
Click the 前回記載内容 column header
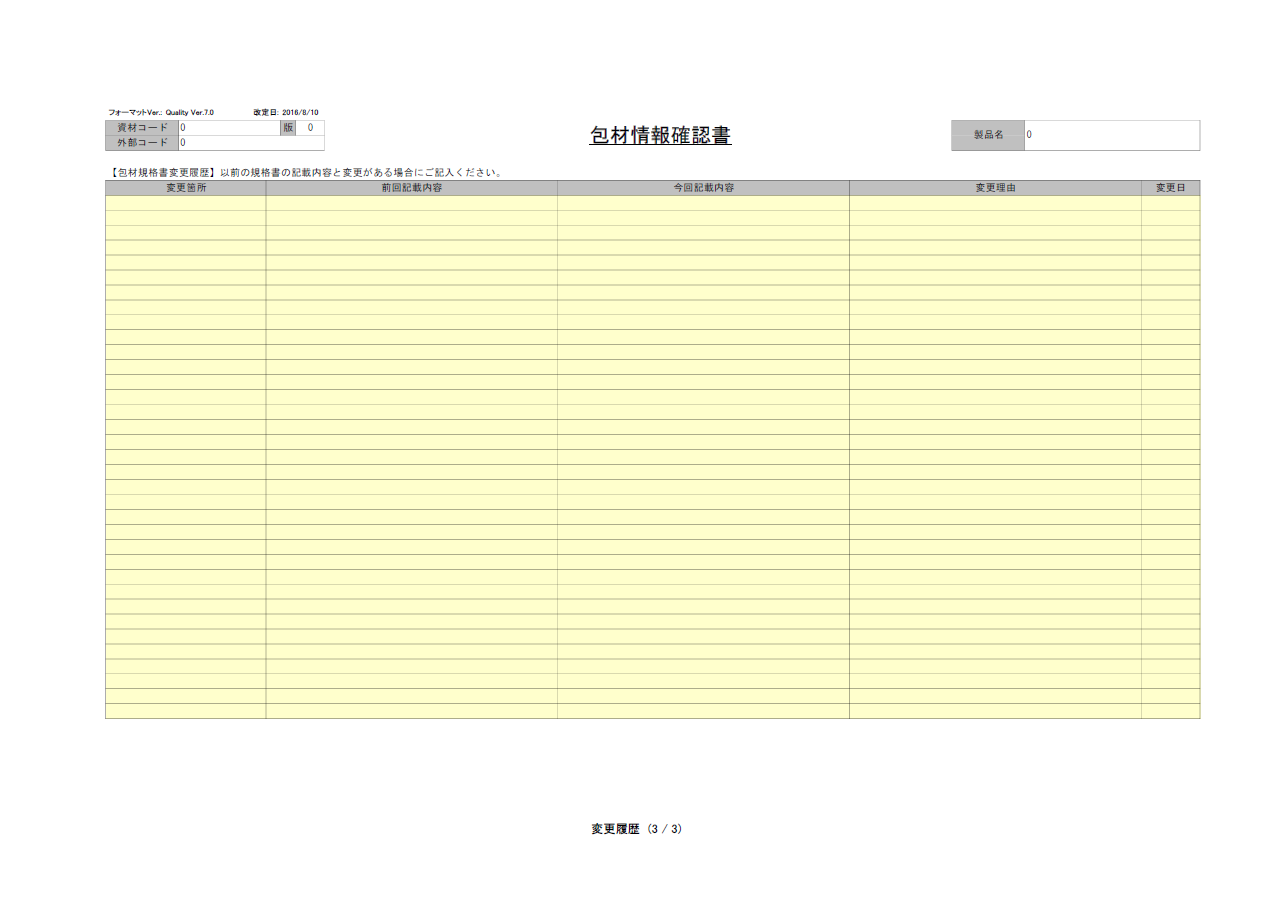412,188
